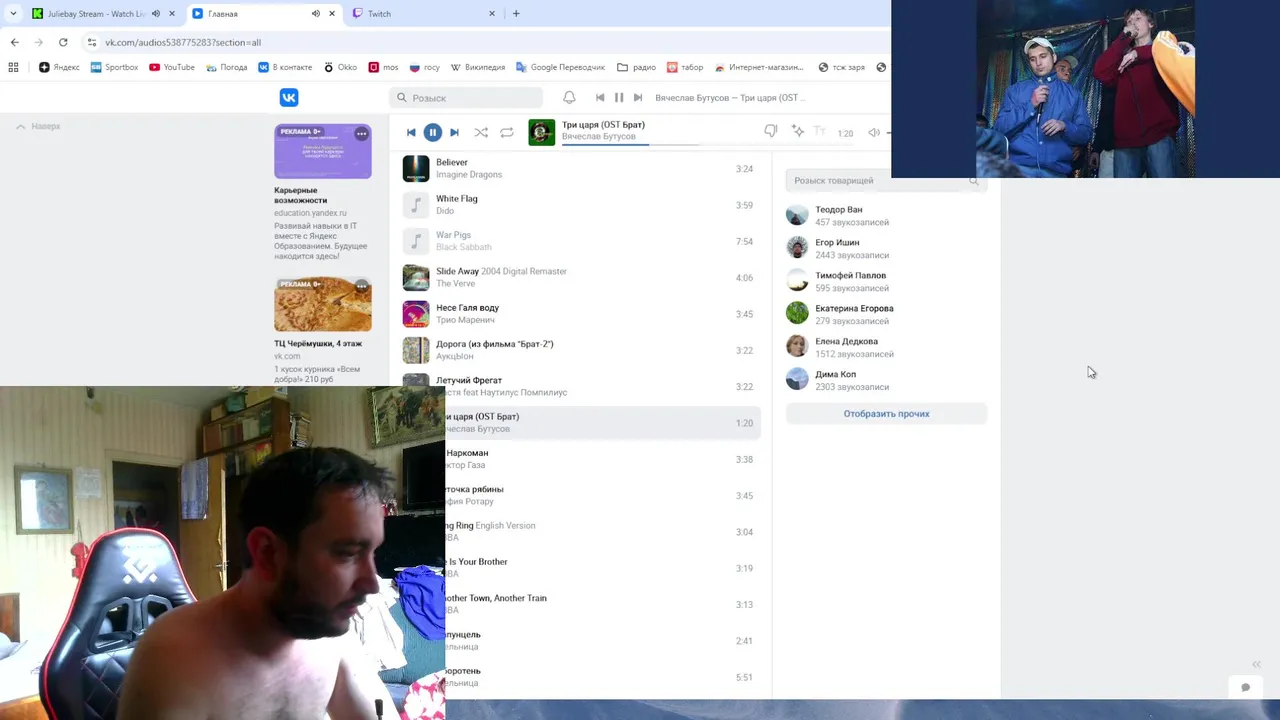Close the Главная browser tab
This screenshot has height=720, width=1280.
(x=332, y=14)
